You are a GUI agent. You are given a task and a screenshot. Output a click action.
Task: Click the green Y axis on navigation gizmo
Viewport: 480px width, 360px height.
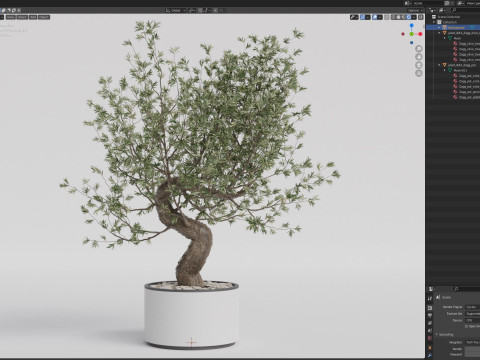click(x=412, y=34)
